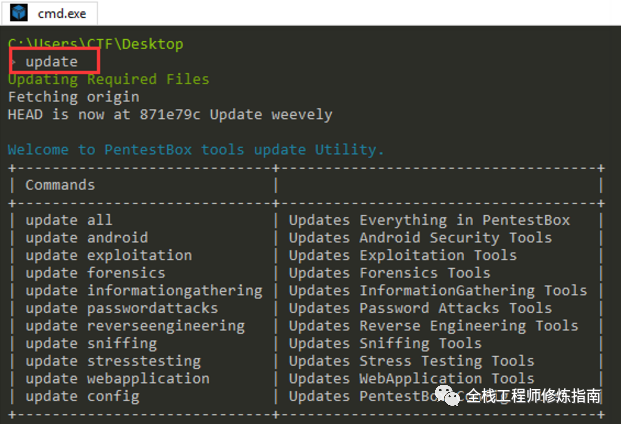Viewport: 621px width, 424px height.
Task: Click 'update all' command row
Action: [x=69, y=220]
